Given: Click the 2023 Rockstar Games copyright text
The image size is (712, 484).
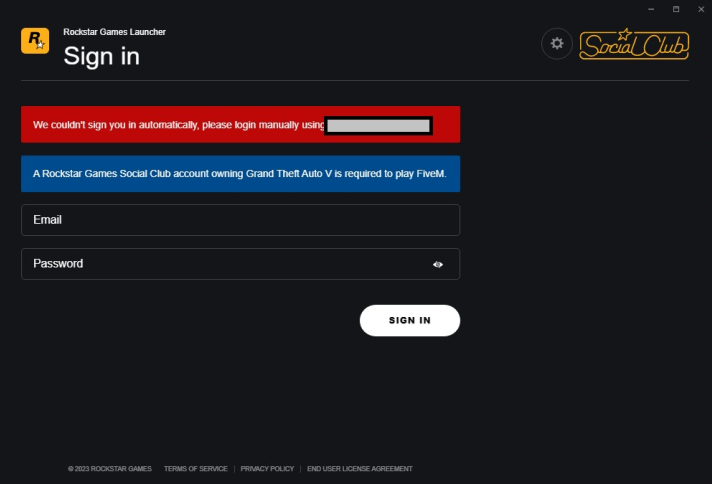Looking at the screenshot, I should (x=110, y=469).
